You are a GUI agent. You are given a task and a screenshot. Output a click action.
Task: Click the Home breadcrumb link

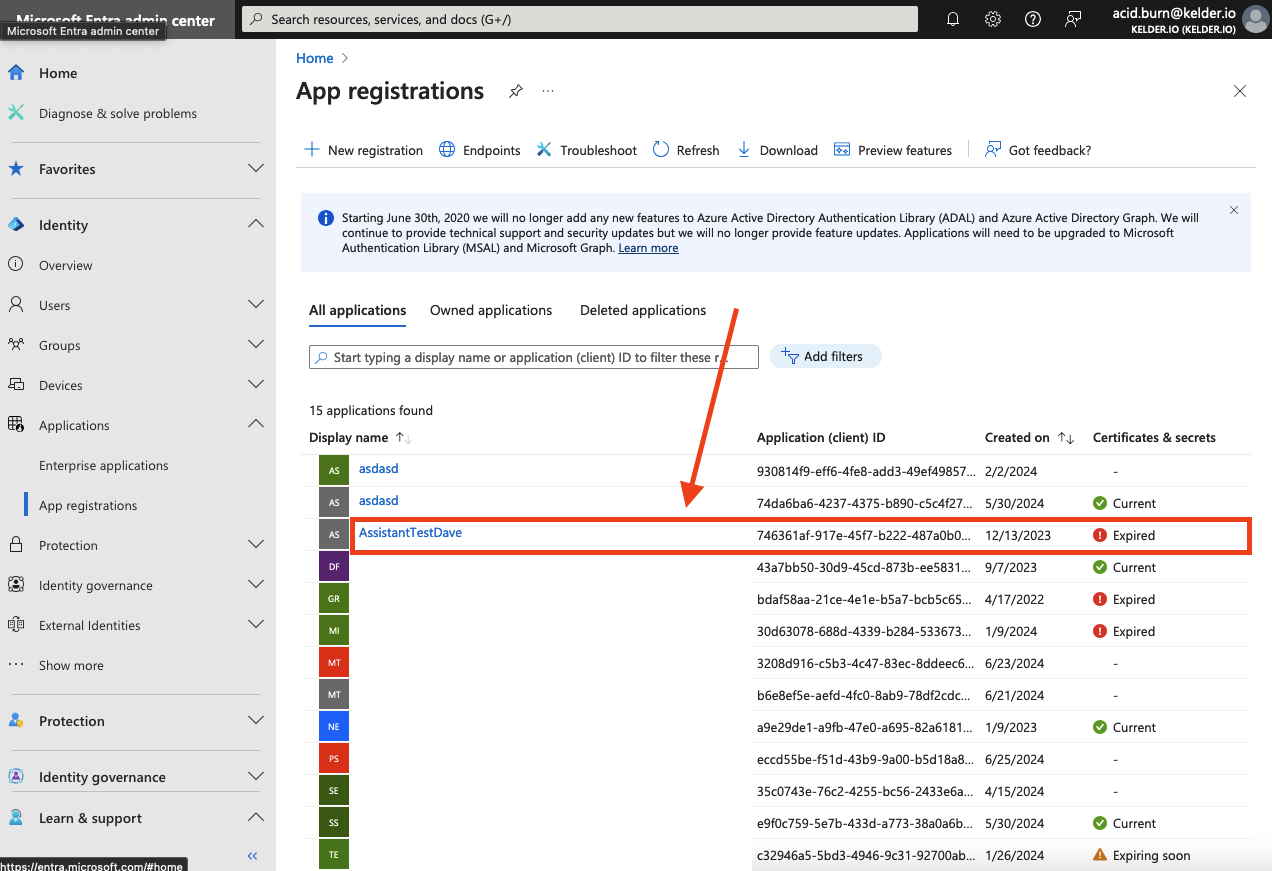click(x=315, y=58)
